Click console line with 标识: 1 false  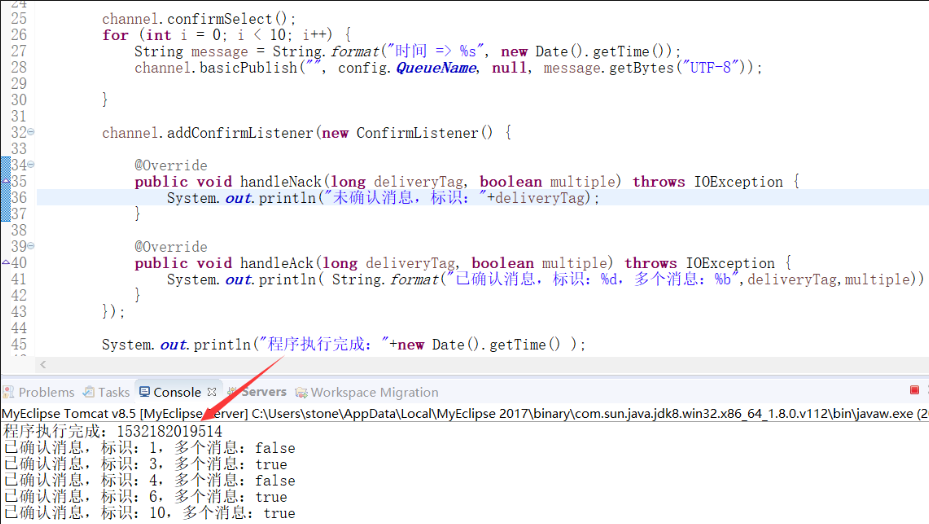point(149,448)
